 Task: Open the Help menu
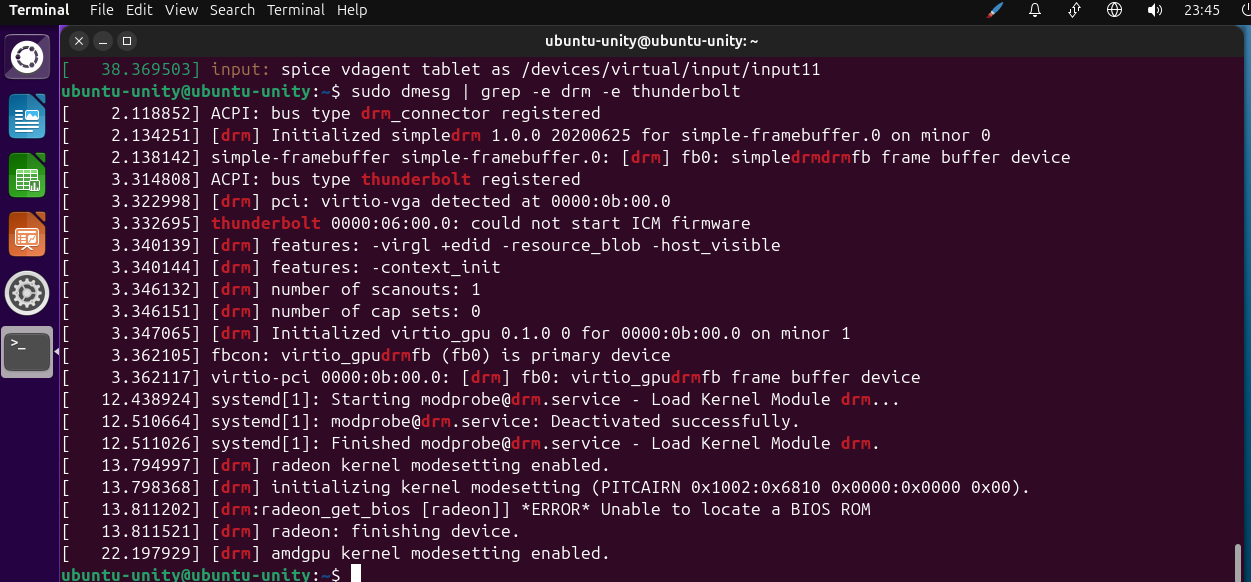click(352, 10)
